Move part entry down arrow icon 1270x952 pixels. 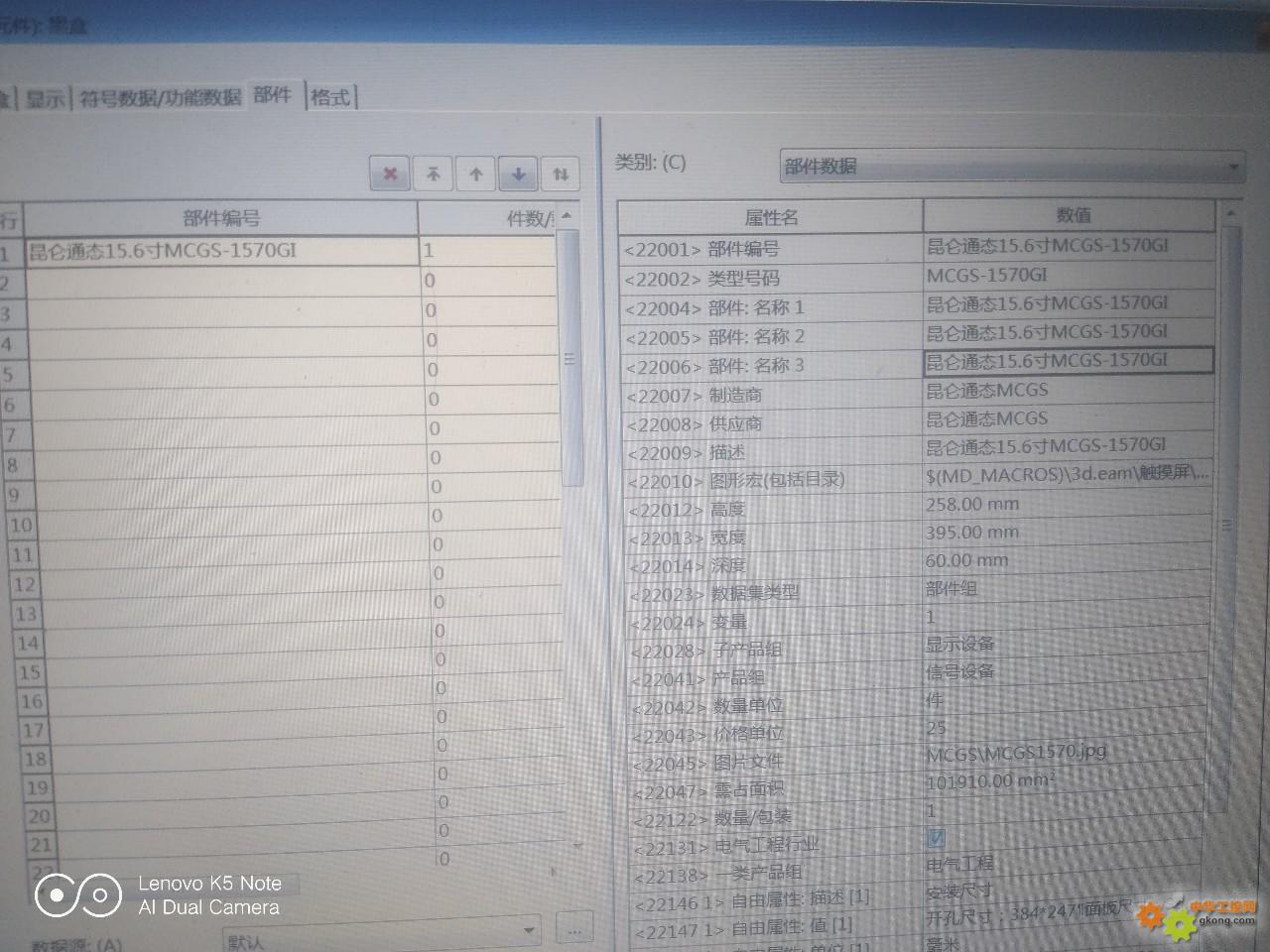click(518, 174)
